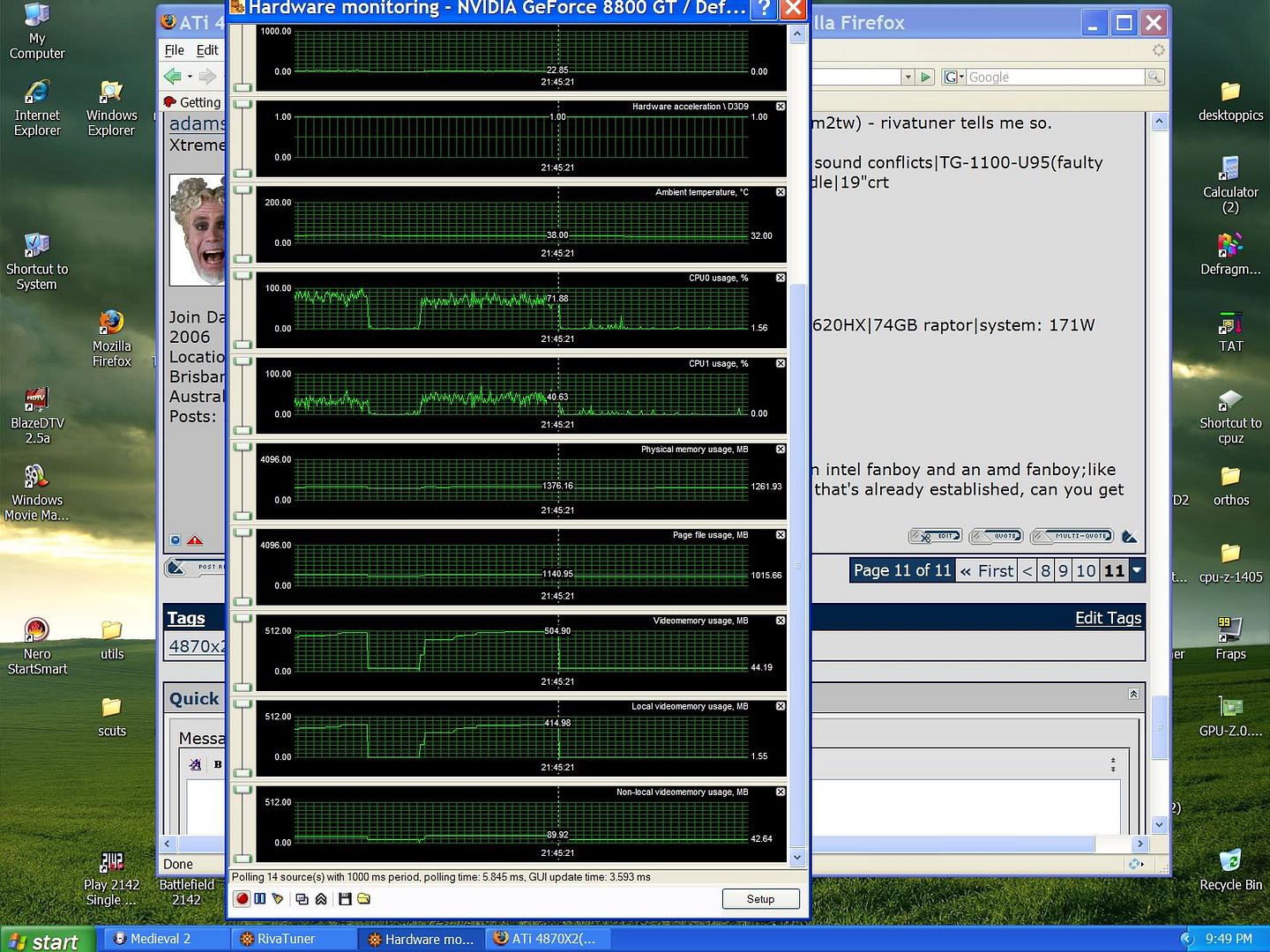Viewport: 1270px width, 952px height.
Task: Click the report post warning triangle icon
Action: [195, 539]
